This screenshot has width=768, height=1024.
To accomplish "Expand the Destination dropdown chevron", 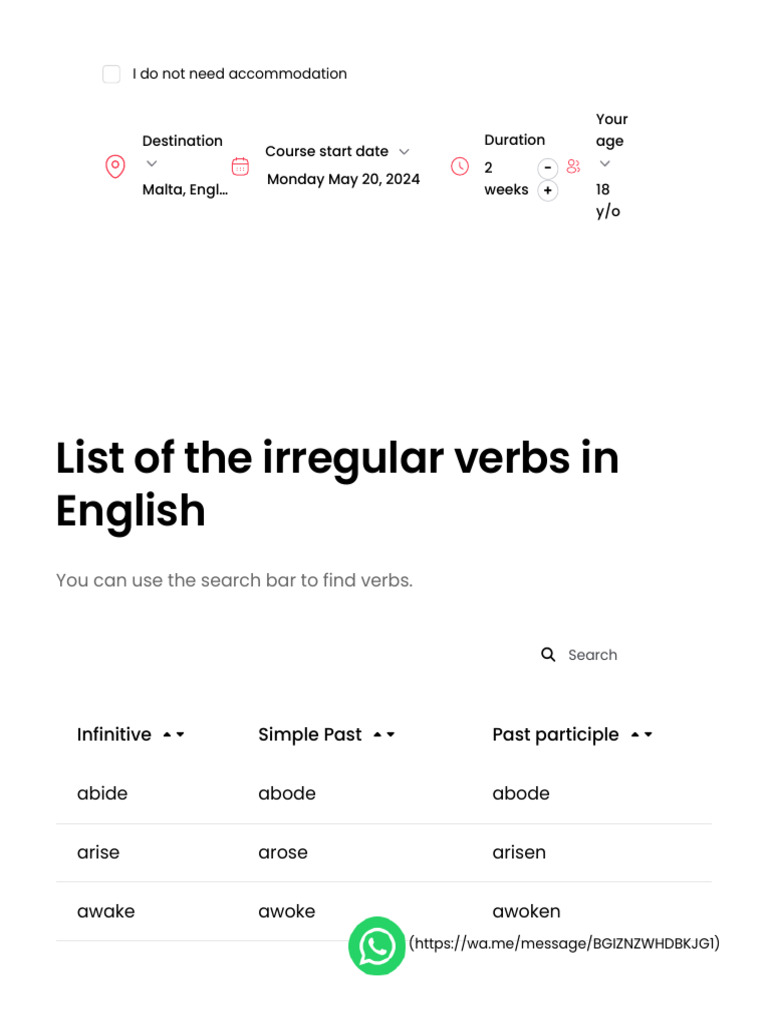I will click(151, 163).
